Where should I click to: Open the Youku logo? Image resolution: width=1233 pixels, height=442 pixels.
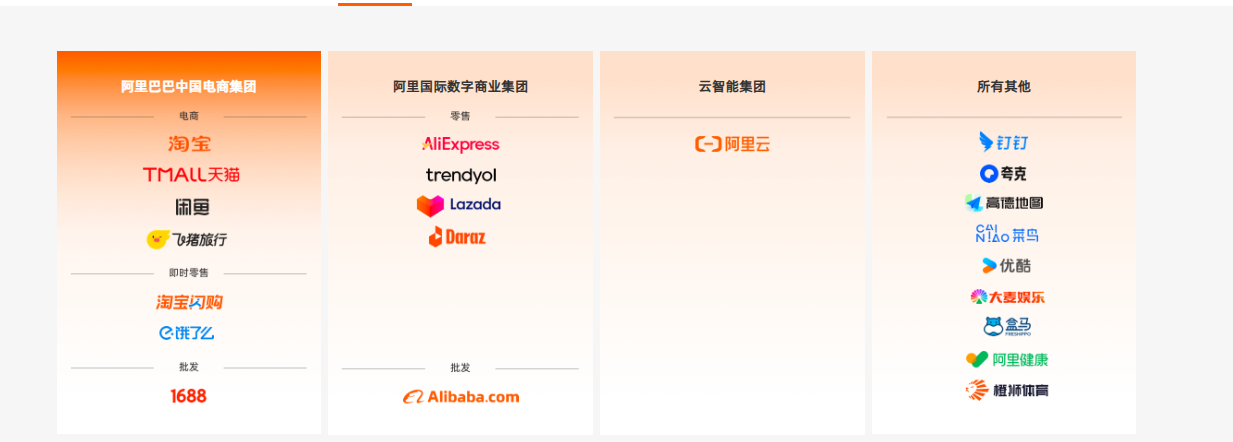click(1006, 266)
